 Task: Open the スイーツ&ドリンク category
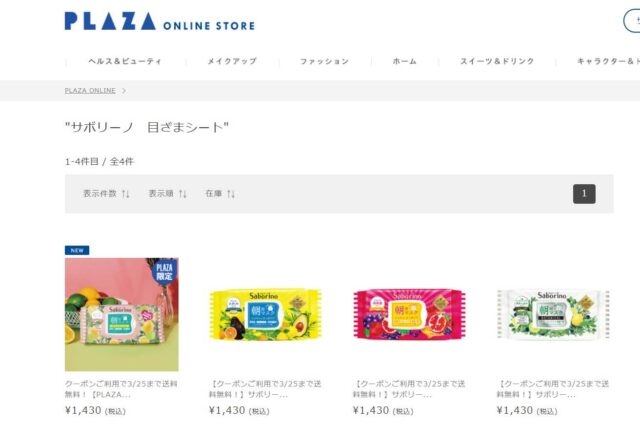[x=497, y=61]
